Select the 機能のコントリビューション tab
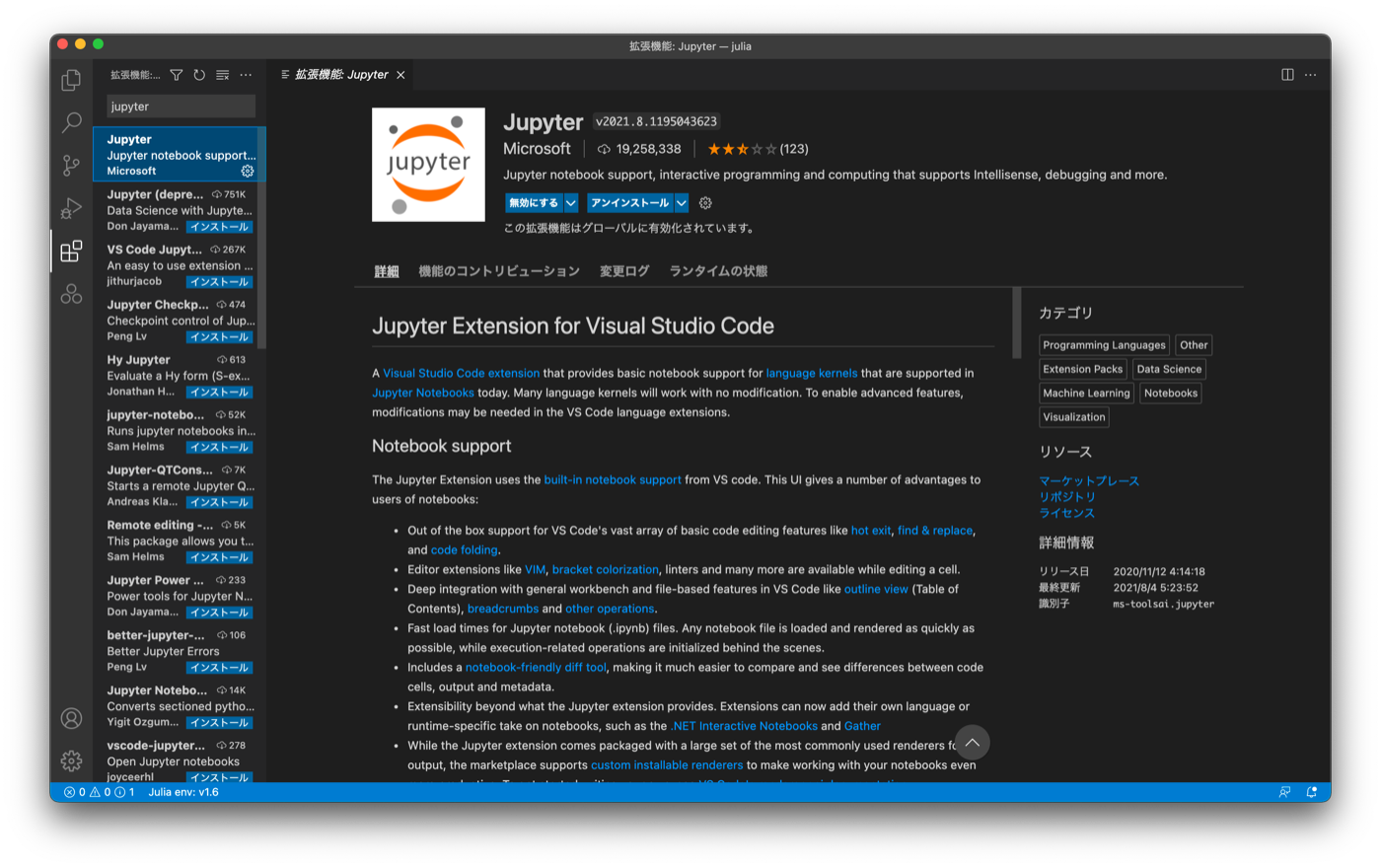 coord(499,271)
